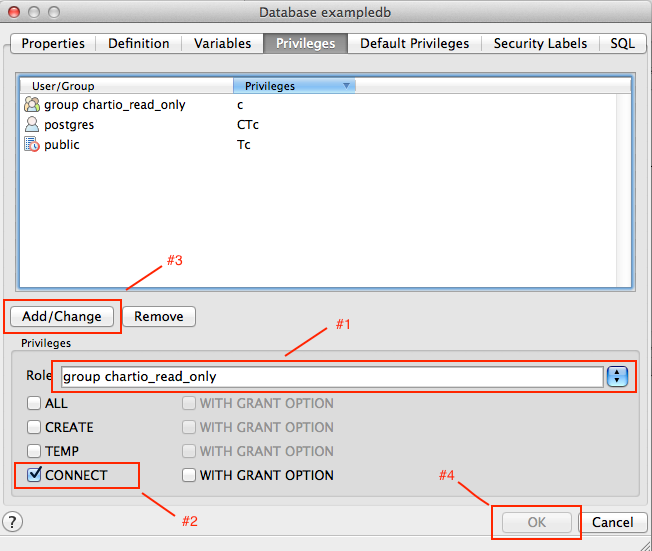Click the public role icon

pos(31,145)
